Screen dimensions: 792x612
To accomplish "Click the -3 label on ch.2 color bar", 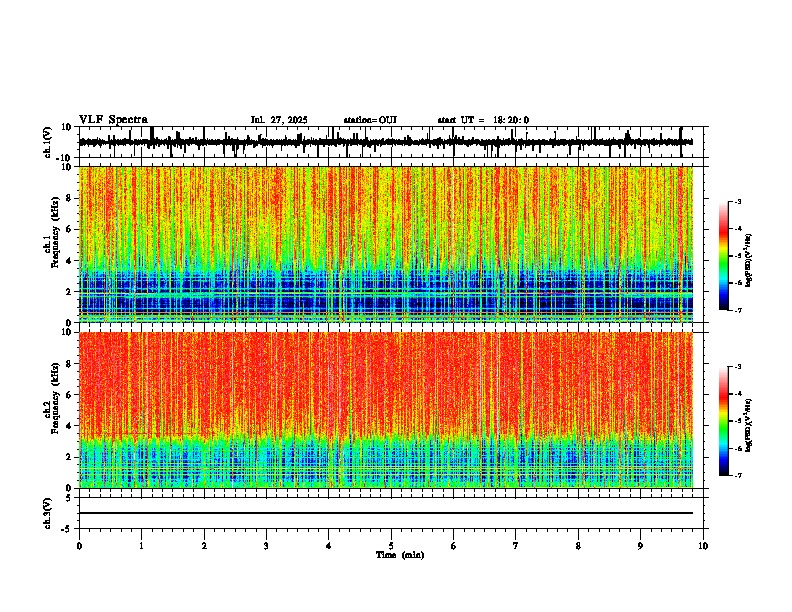I will [737, 367].
